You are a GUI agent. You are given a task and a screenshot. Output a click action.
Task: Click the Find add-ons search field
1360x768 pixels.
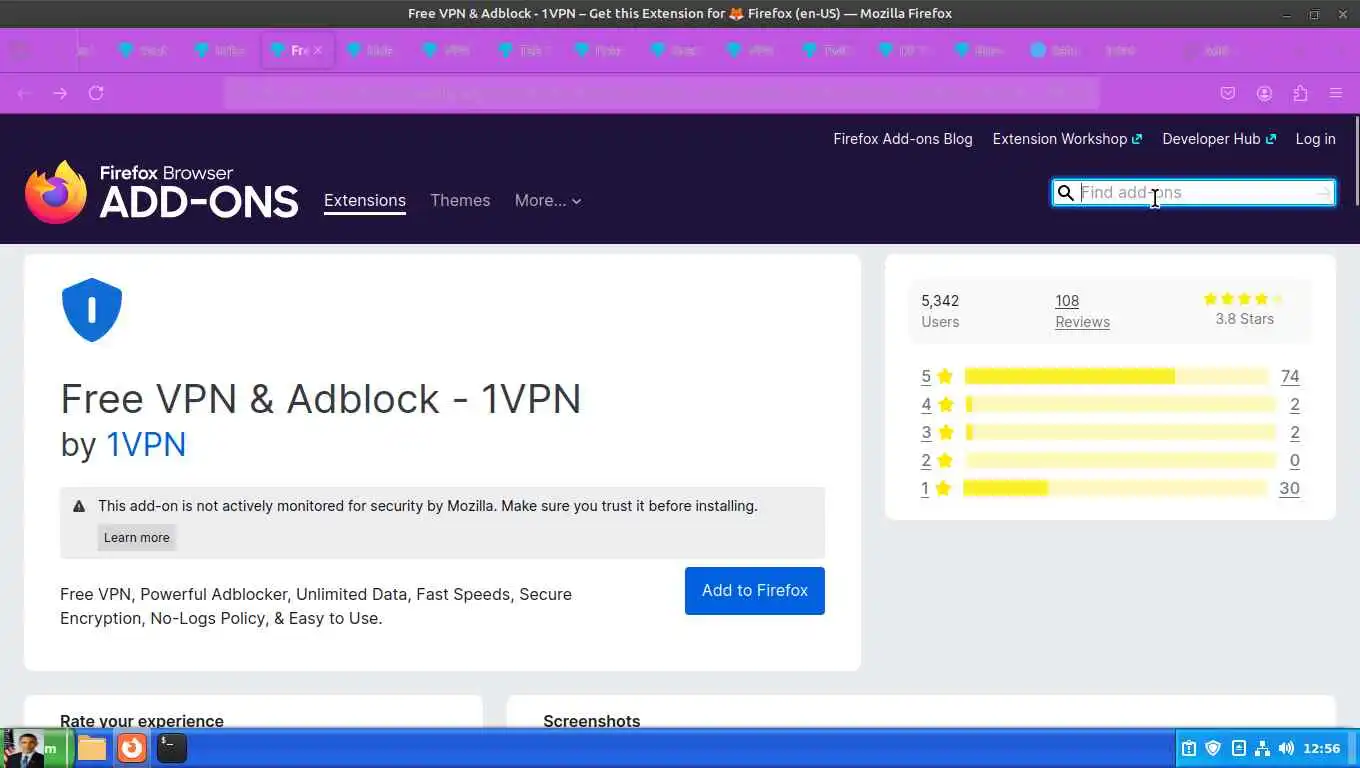1194,193
